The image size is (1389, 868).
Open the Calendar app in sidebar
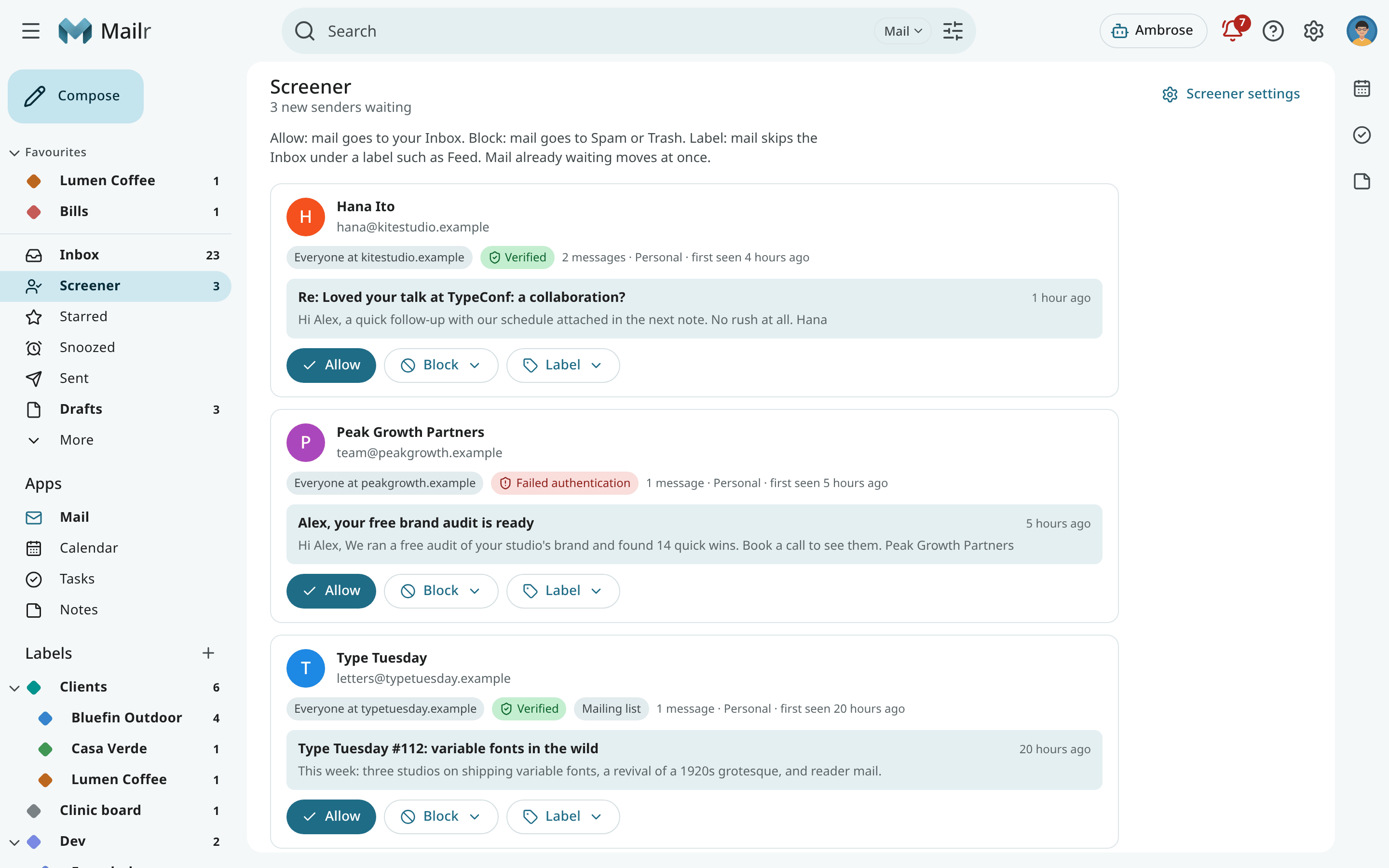(115, 548)
